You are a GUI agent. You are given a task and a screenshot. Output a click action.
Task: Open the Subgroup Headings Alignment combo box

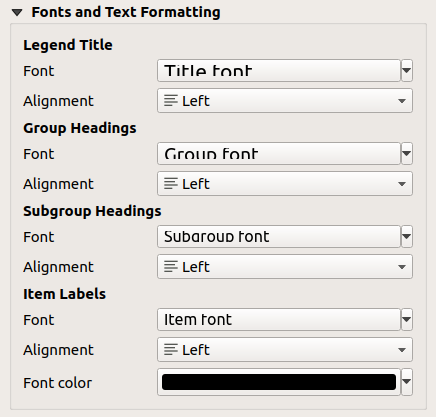coord(285,267)
